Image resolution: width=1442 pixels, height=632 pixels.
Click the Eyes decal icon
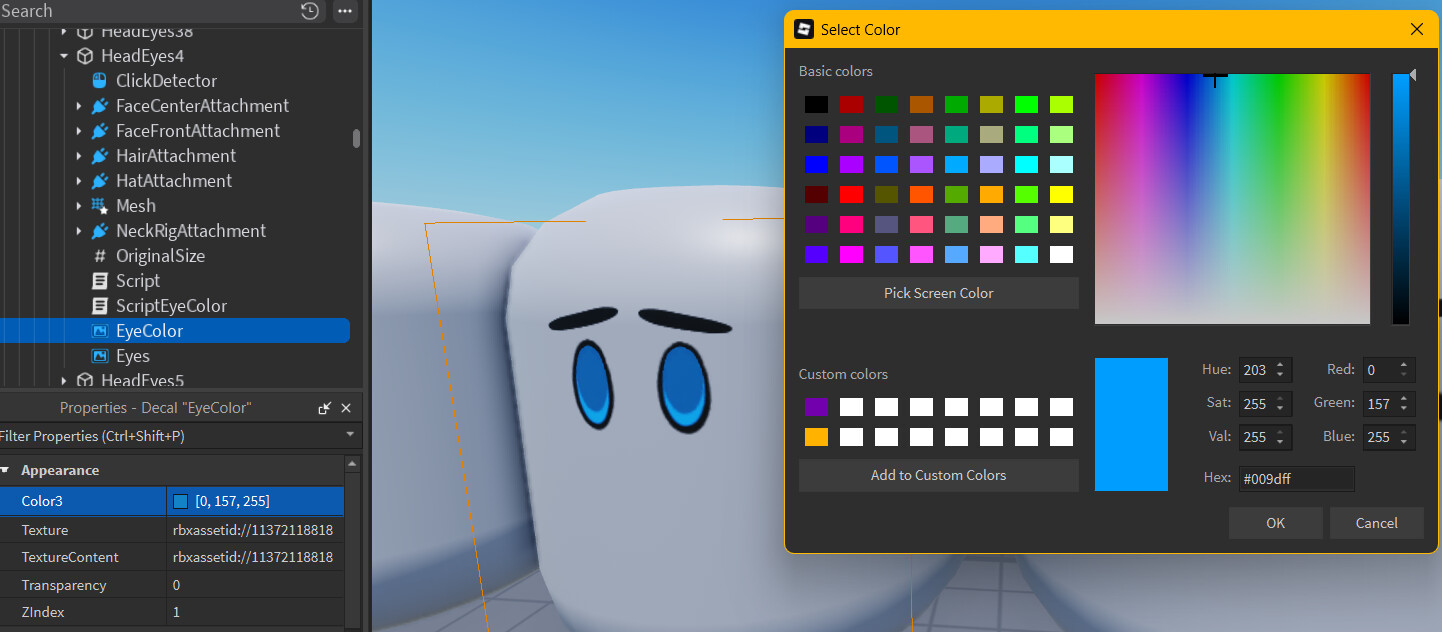click(99, 356)
